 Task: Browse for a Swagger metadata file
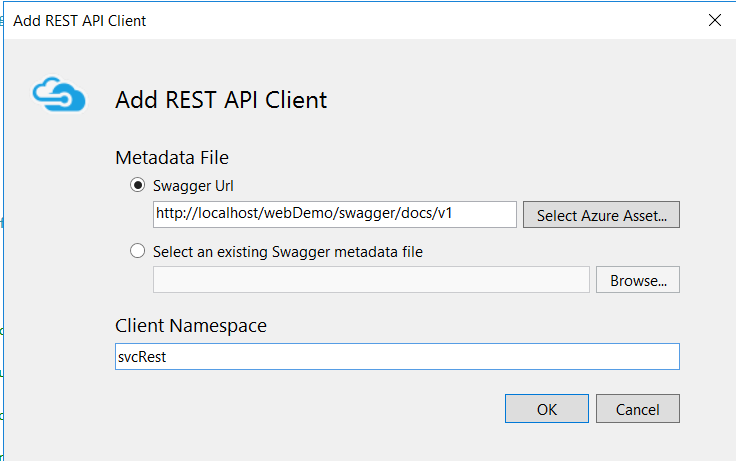tap(638, 280)
